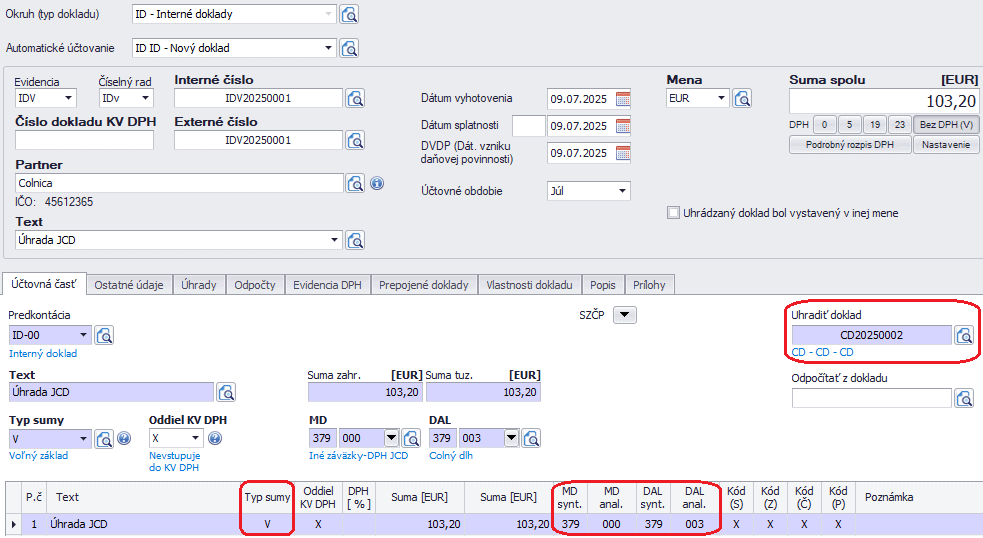The height and width of the screenshot is (538, 983).
Task: Click info icon beside Partner field
Action: coord(377,183)
